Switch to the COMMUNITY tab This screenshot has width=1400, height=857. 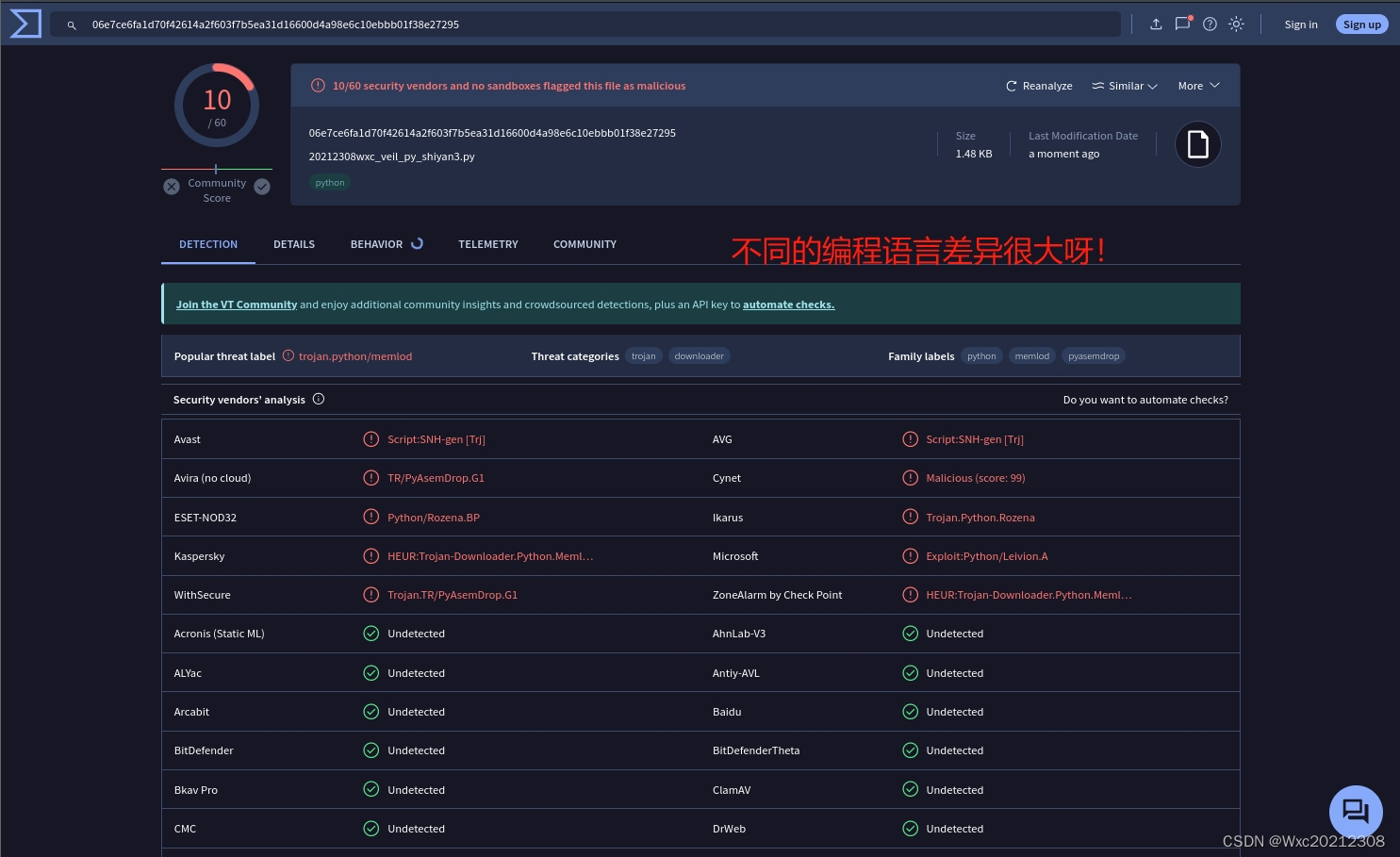pos(585,244)
